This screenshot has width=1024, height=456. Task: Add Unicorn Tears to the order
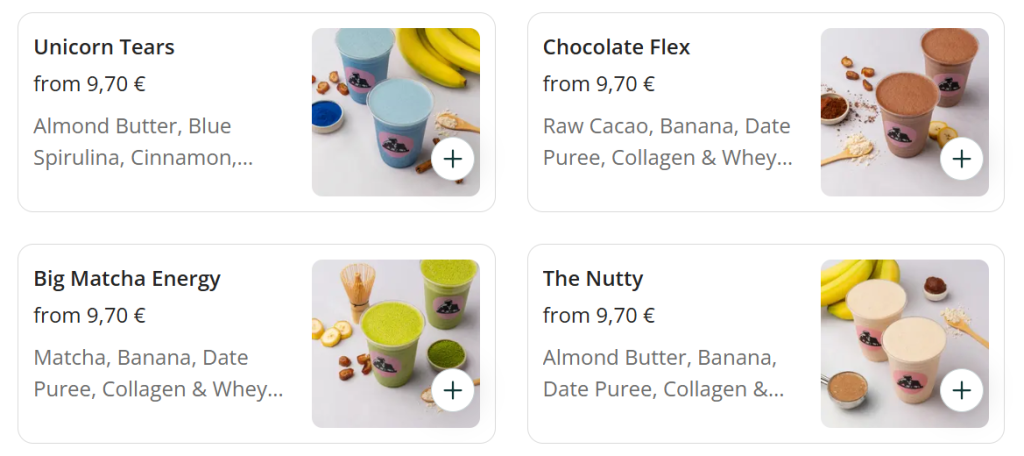(x=453, y=158)
